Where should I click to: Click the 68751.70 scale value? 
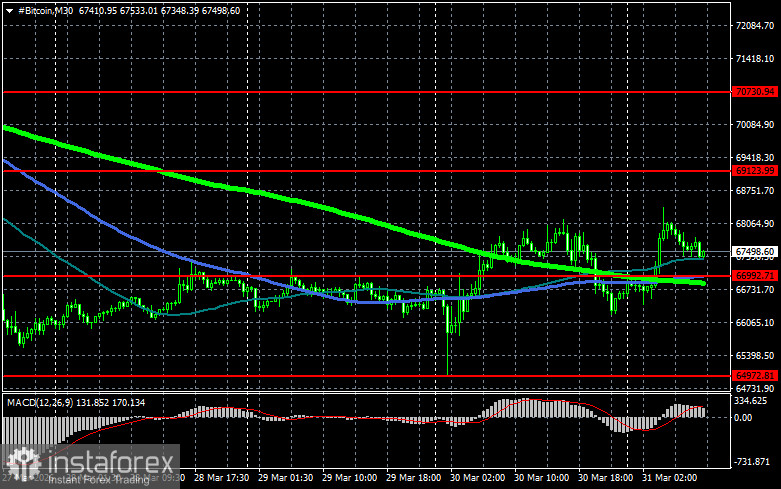(755, 191)
